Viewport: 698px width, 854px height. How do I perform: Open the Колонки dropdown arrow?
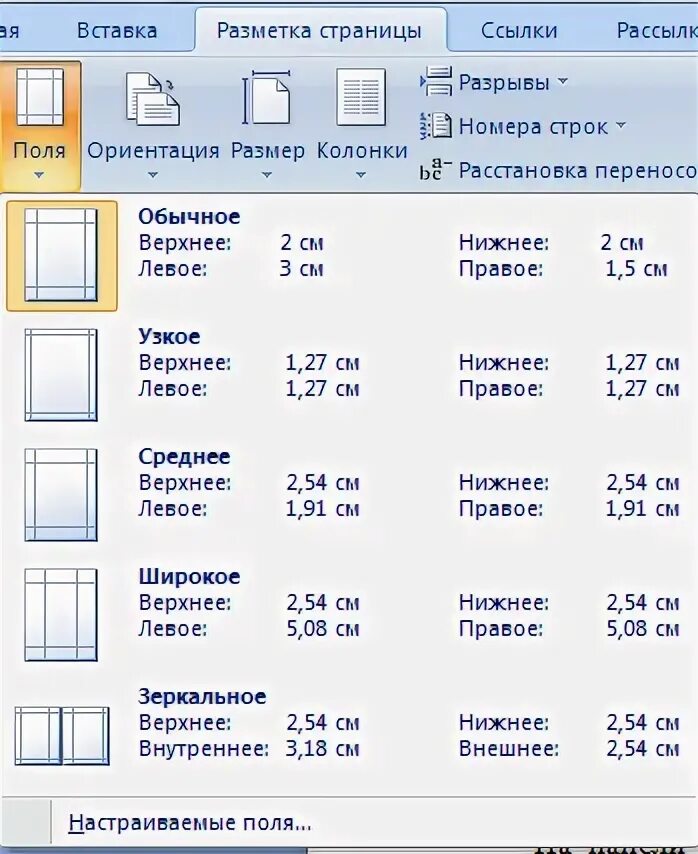(361, 175)
